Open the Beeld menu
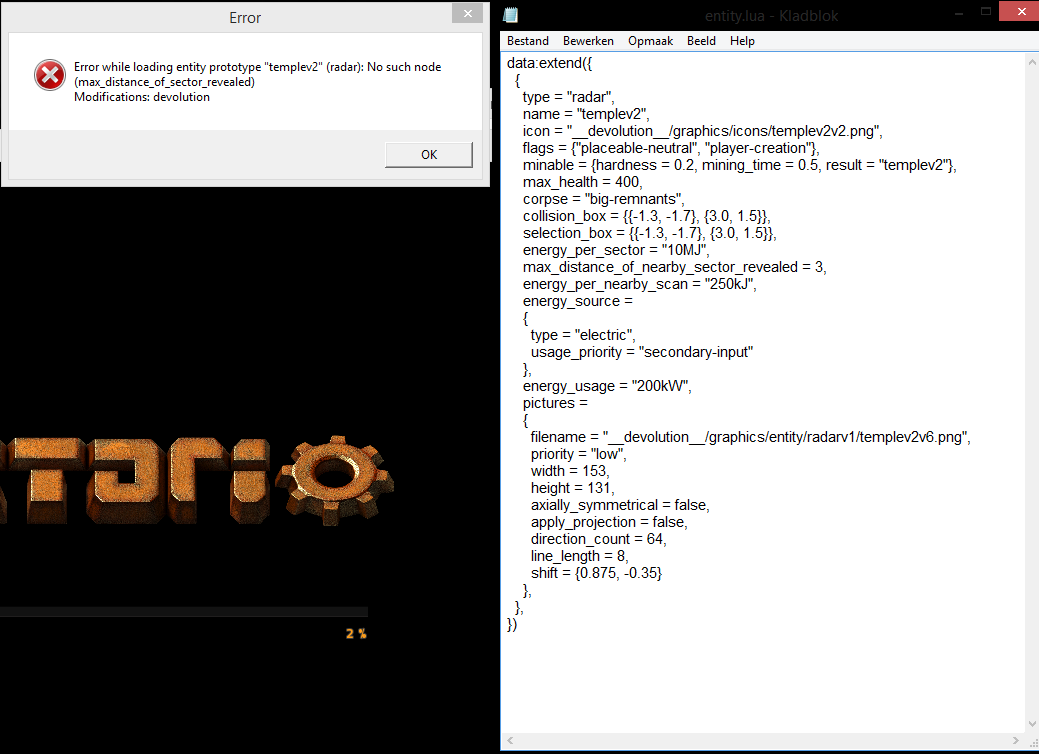The width and height of the screenshot is (1039, 754). tap(700, 41)
